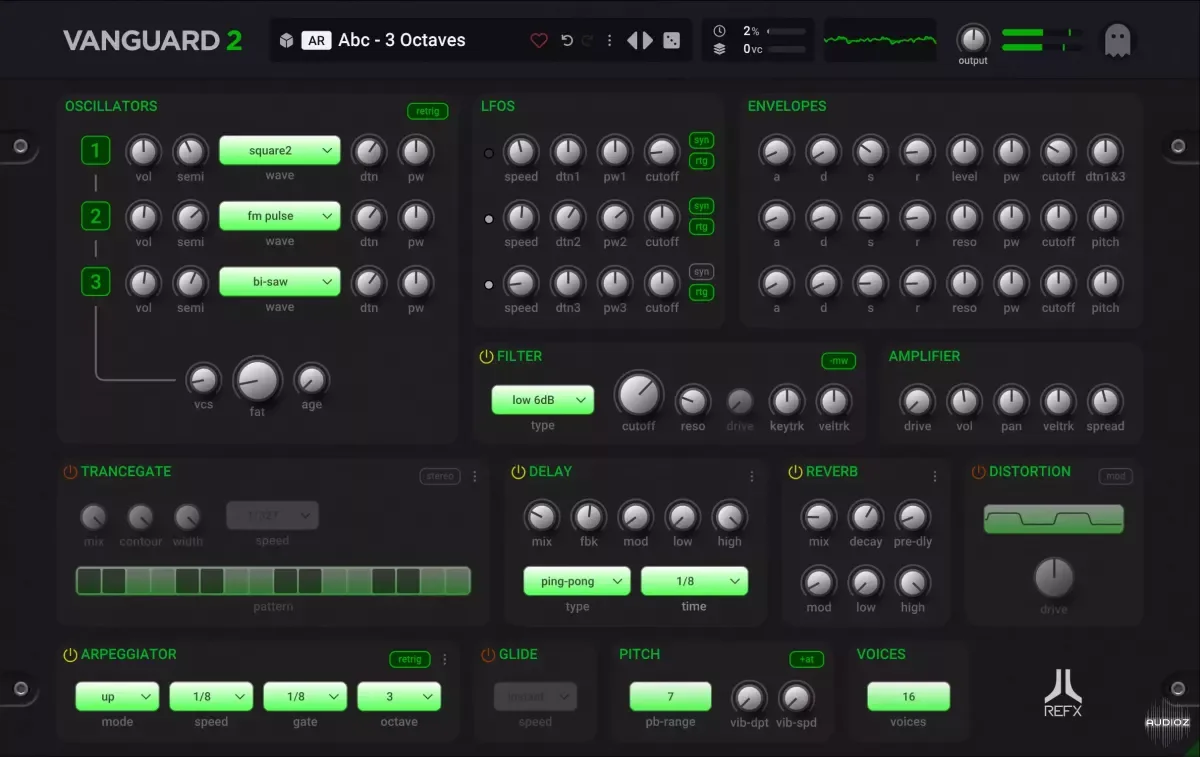Click the distortion waveform shape display
The image size is (1200, 757).
[1054, 519]
